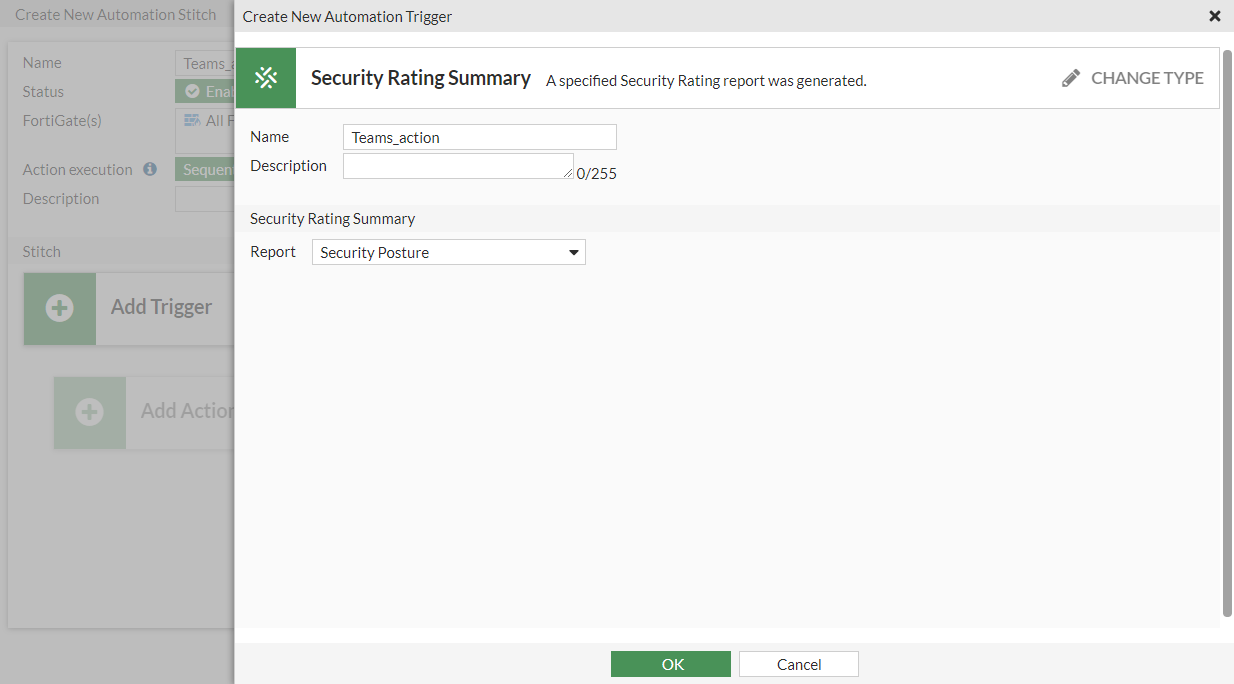Click into the trigger Description text area
Viewport: 1234px width, 684px height.
457,166
